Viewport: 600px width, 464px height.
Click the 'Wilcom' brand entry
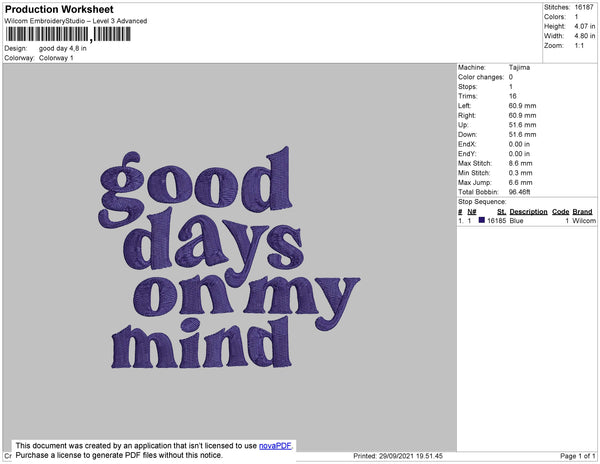584,221
